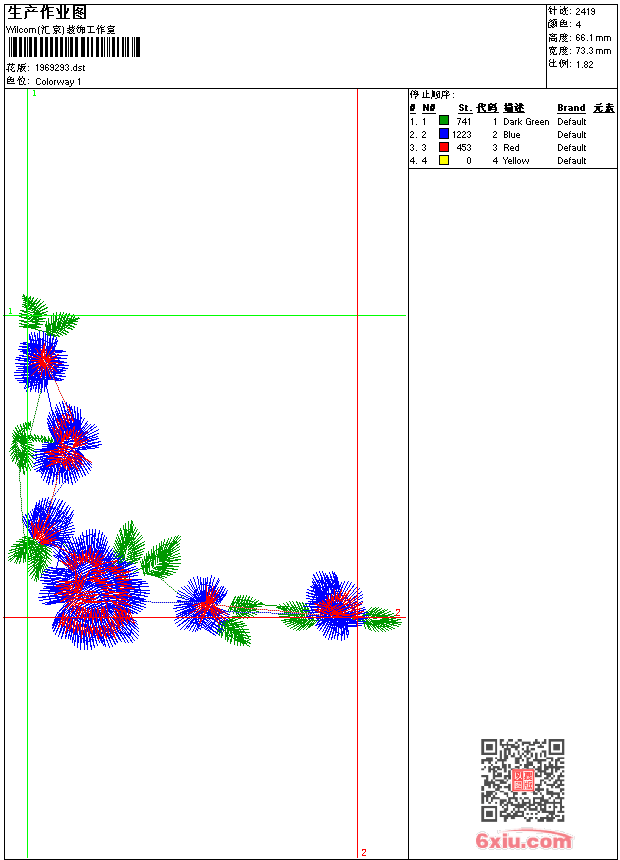The height and width of the screenshot is (860, 620).
Task: Click the 描述 column header
Action: click(514, 108)
